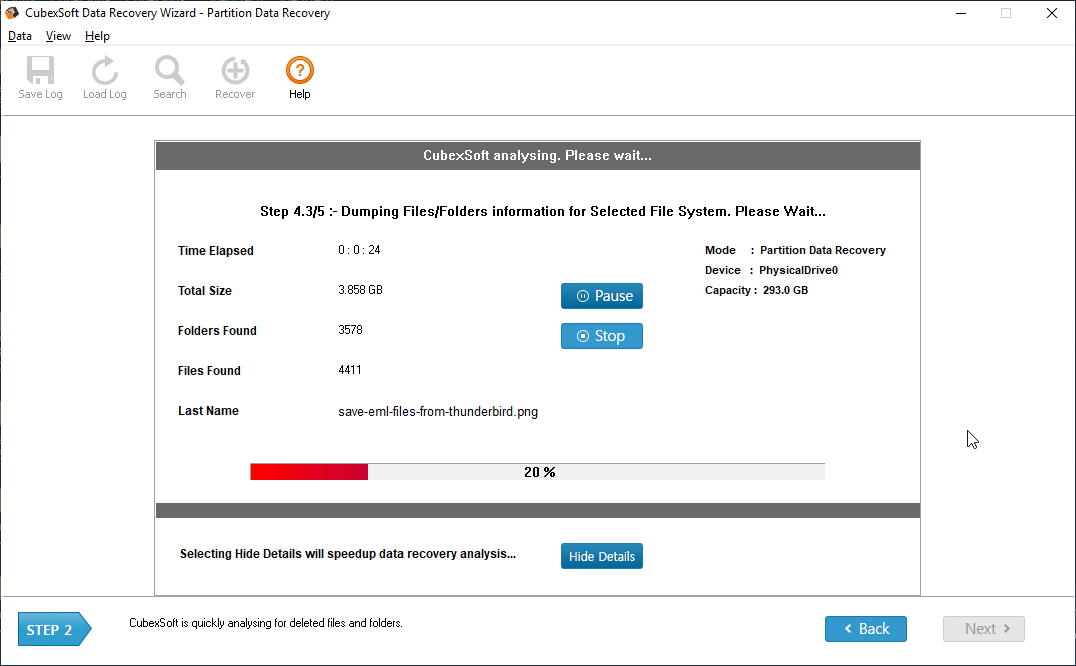The width and height of the screenshot is (1076, 666).
Task: Click the Load Log toolbar icon
Action: coord(104,78)
